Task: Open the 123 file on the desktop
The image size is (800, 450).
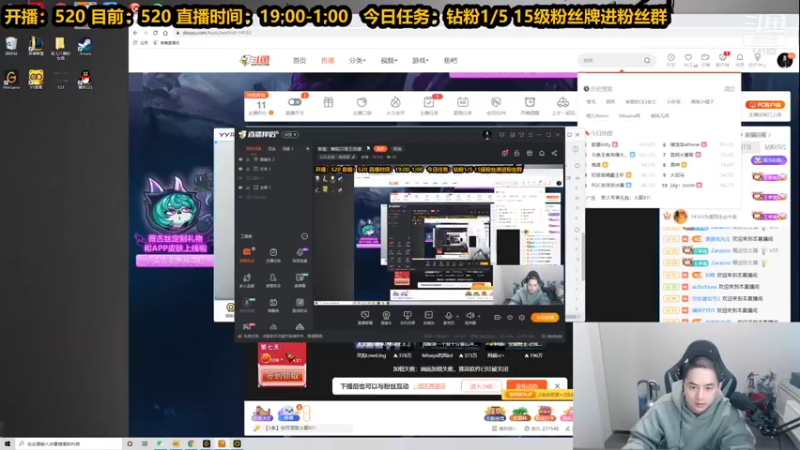Action: coord(60,80)
